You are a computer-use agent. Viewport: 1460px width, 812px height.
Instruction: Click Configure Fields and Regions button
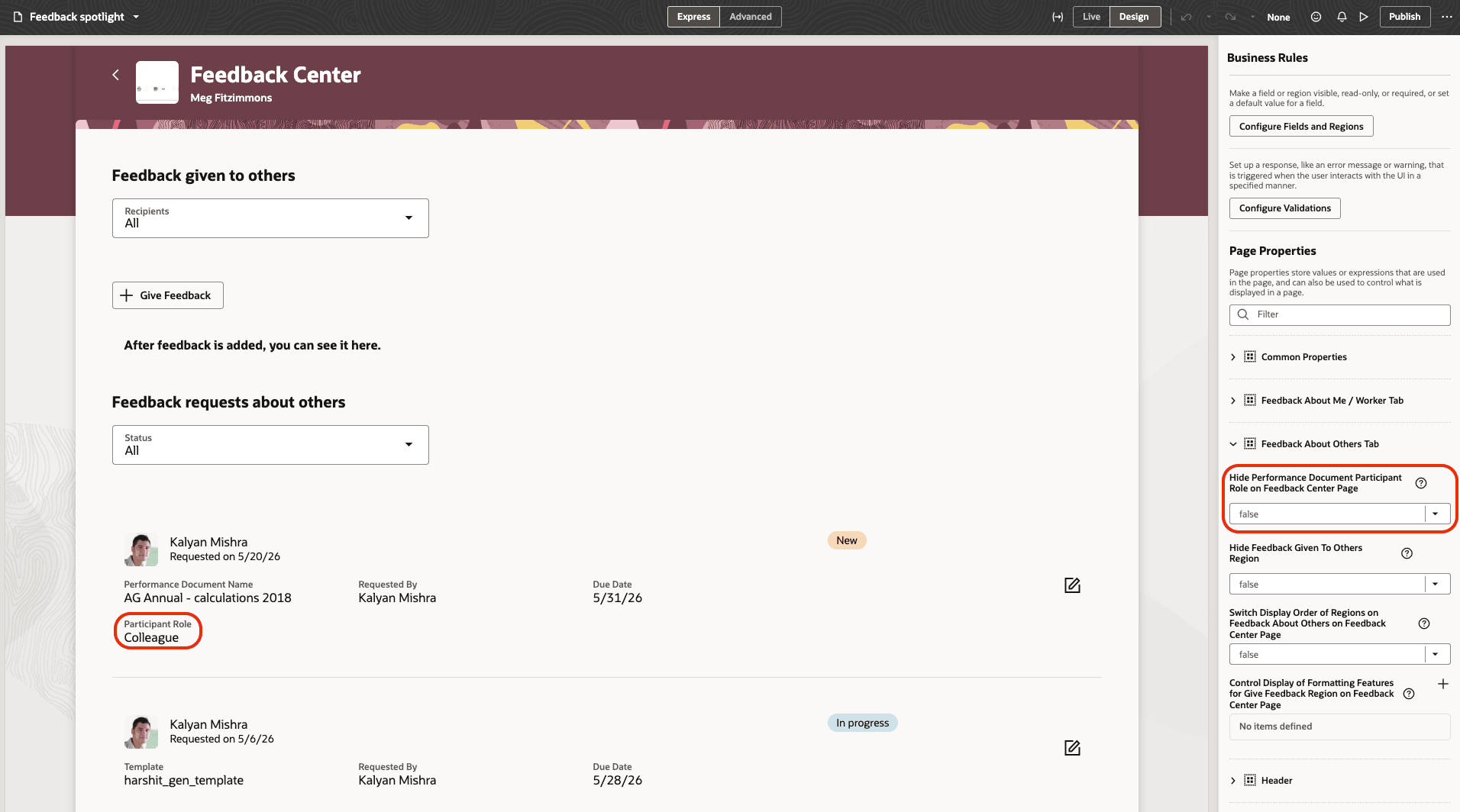click(1301, 127)
